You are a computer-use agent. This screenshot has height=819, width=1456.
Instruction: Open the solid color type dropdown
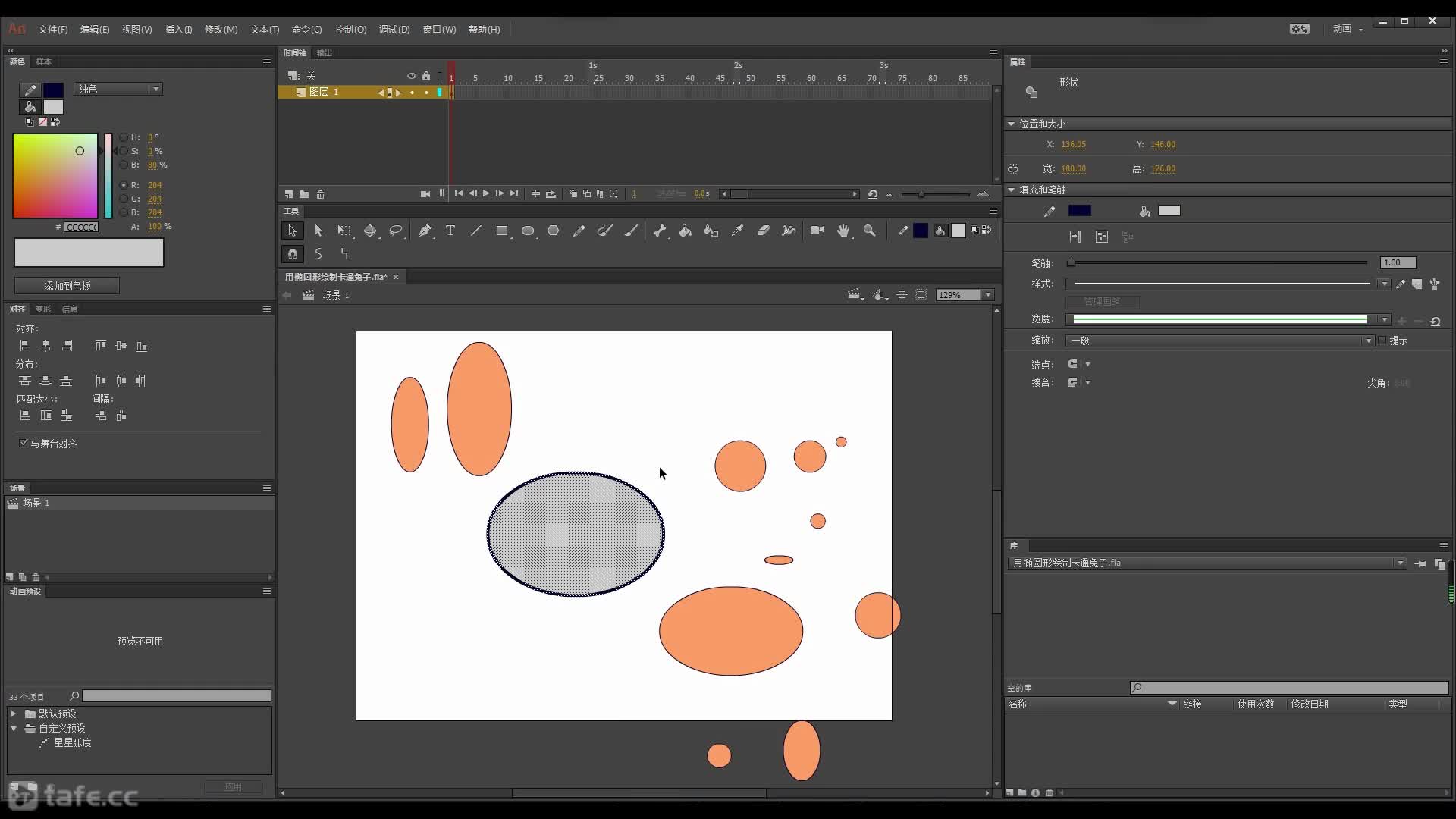point(118,89)
